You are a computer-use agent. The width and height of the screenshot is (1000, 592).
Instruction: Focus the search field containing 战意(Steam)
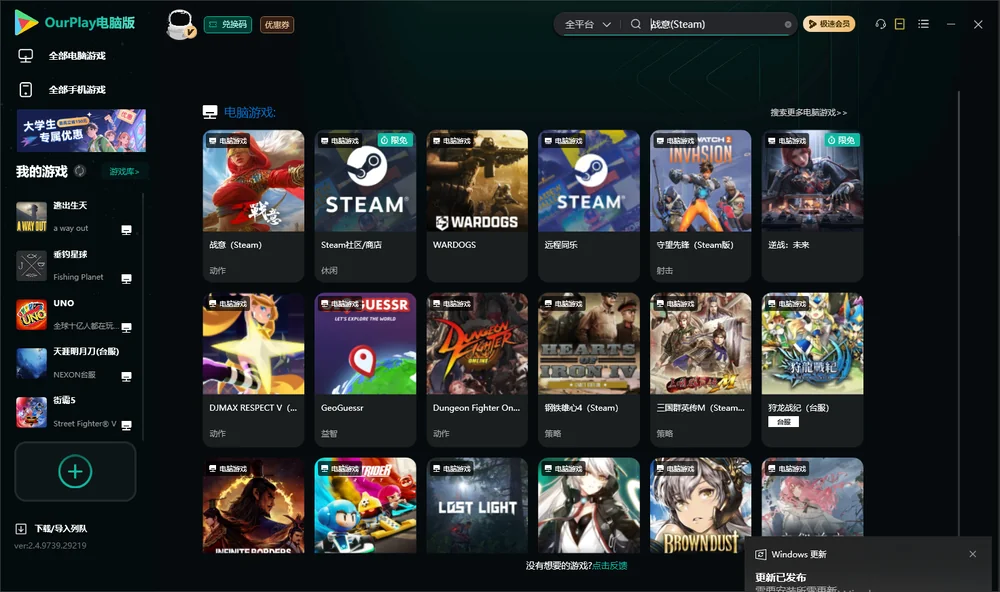point(714,24)
